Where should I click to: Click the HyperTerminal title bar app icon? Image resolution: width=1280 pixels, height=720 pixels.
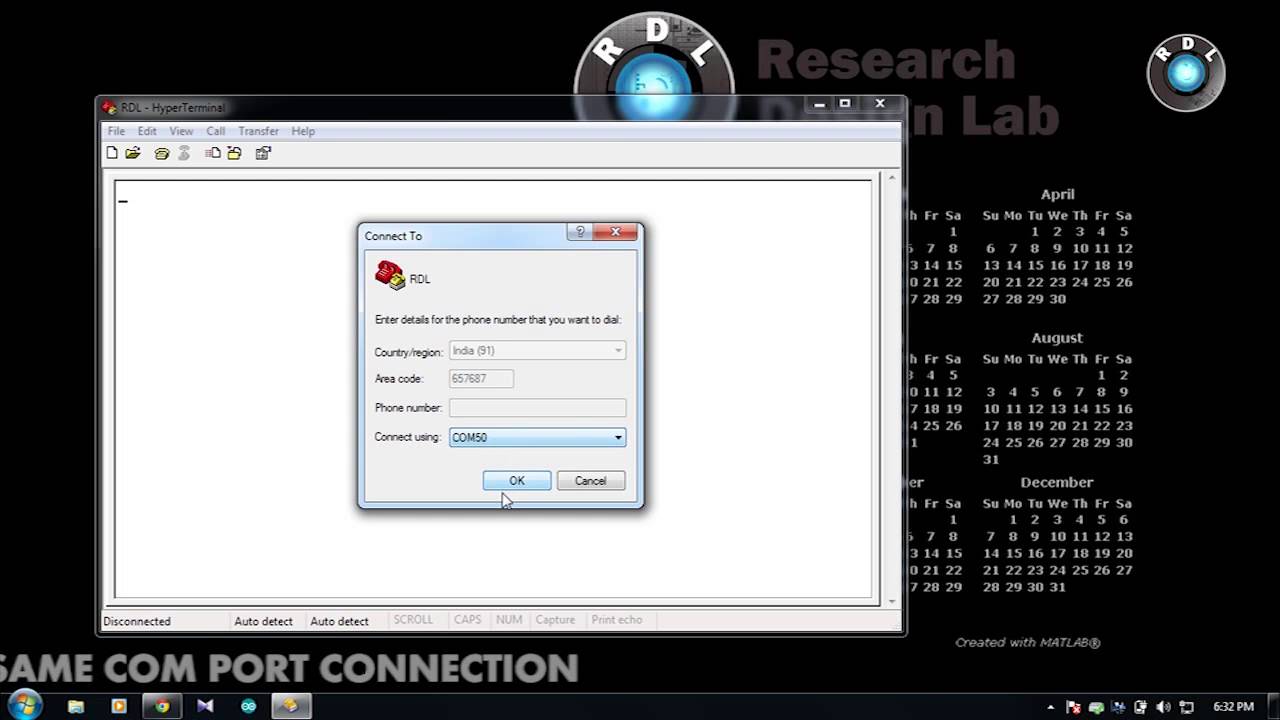(x=109, y=107)
